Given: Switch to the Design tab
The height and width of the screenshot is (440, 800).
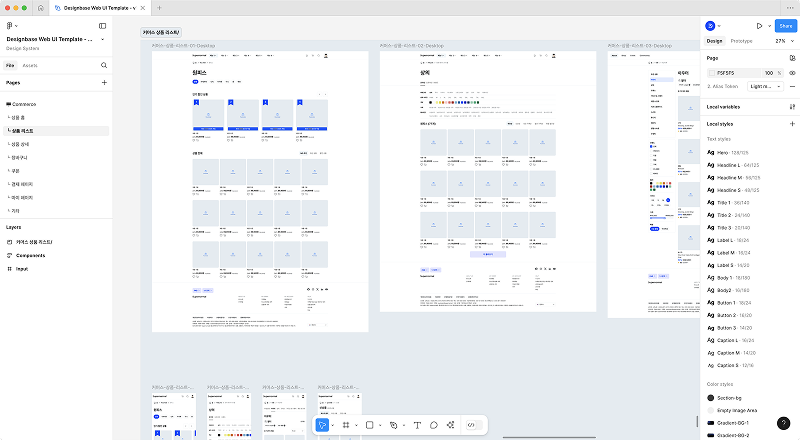Looking at the screenshot, I should point(714,41).
